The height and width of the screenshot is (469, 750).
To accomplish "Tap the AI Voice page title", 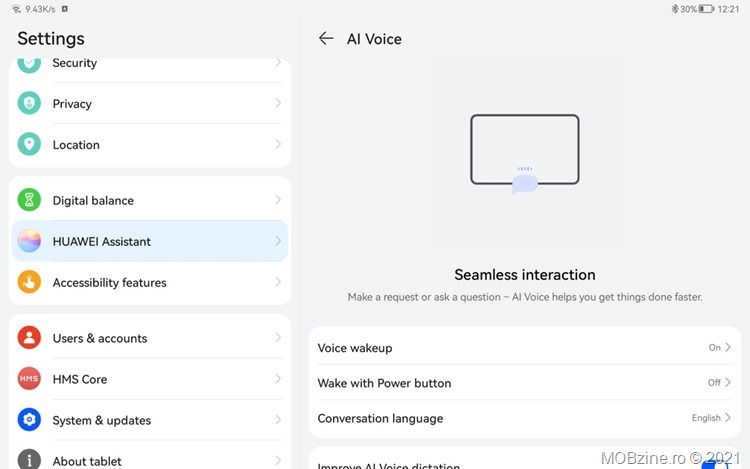I will click(x=374, y=39).
